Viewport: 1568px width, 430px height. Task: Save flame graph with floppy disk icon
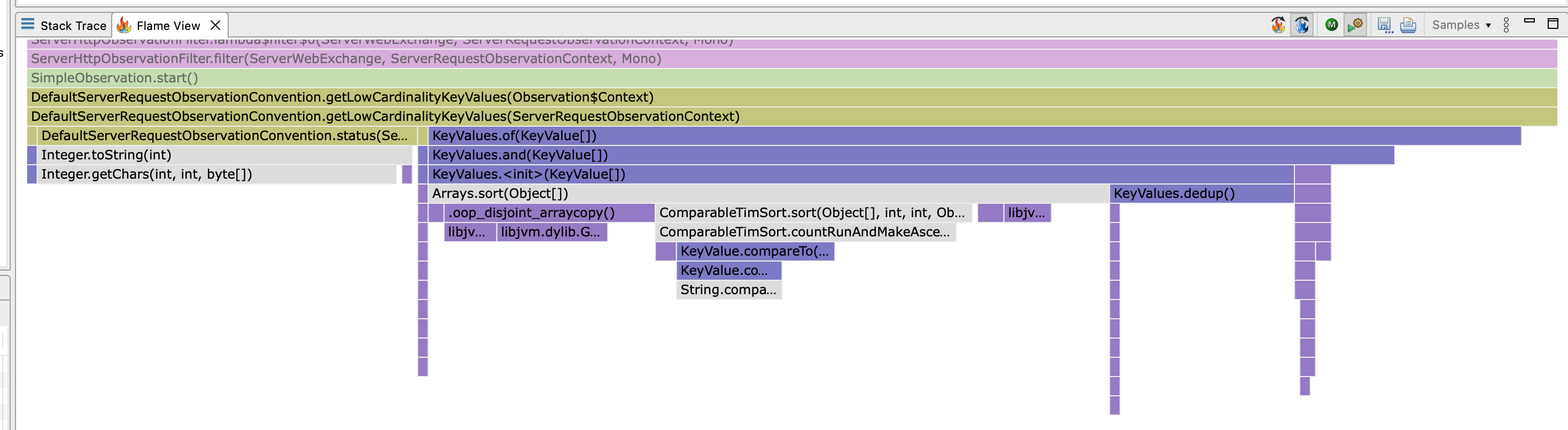[1385, 25]
